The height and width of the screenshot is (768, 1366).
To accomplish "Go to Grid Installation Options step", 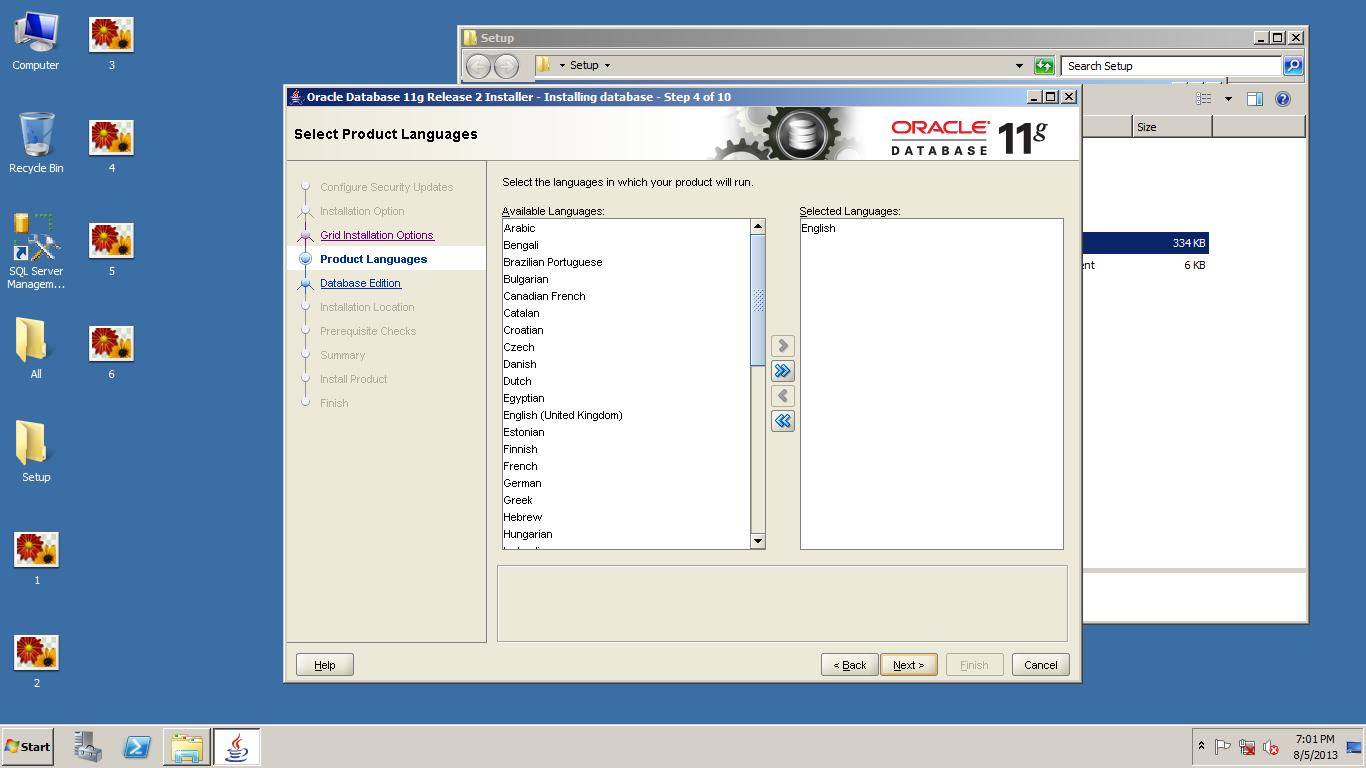I will (376, 235).
